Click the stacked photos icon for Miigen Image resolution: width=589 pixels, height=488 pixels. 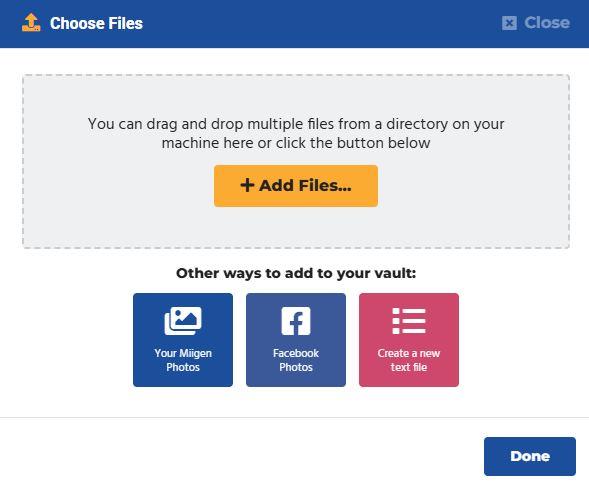183,321
